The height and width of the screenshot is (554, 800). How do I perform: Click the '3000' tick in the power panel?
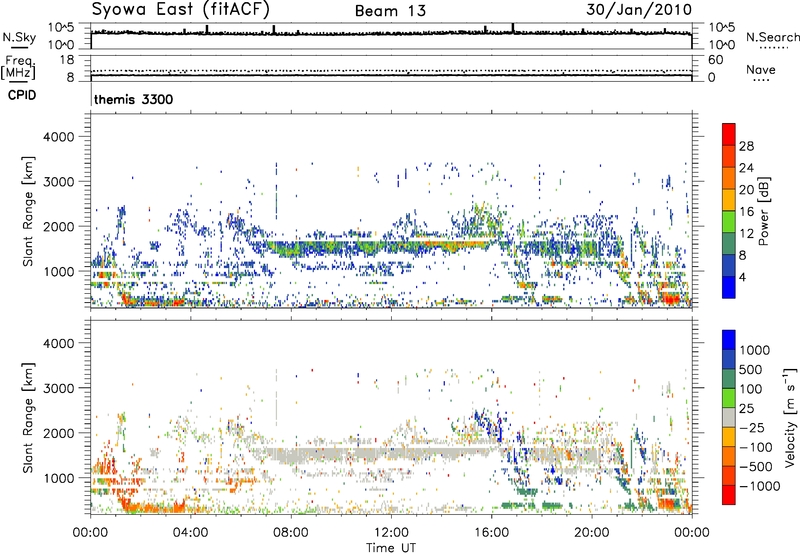coord(59,182)
